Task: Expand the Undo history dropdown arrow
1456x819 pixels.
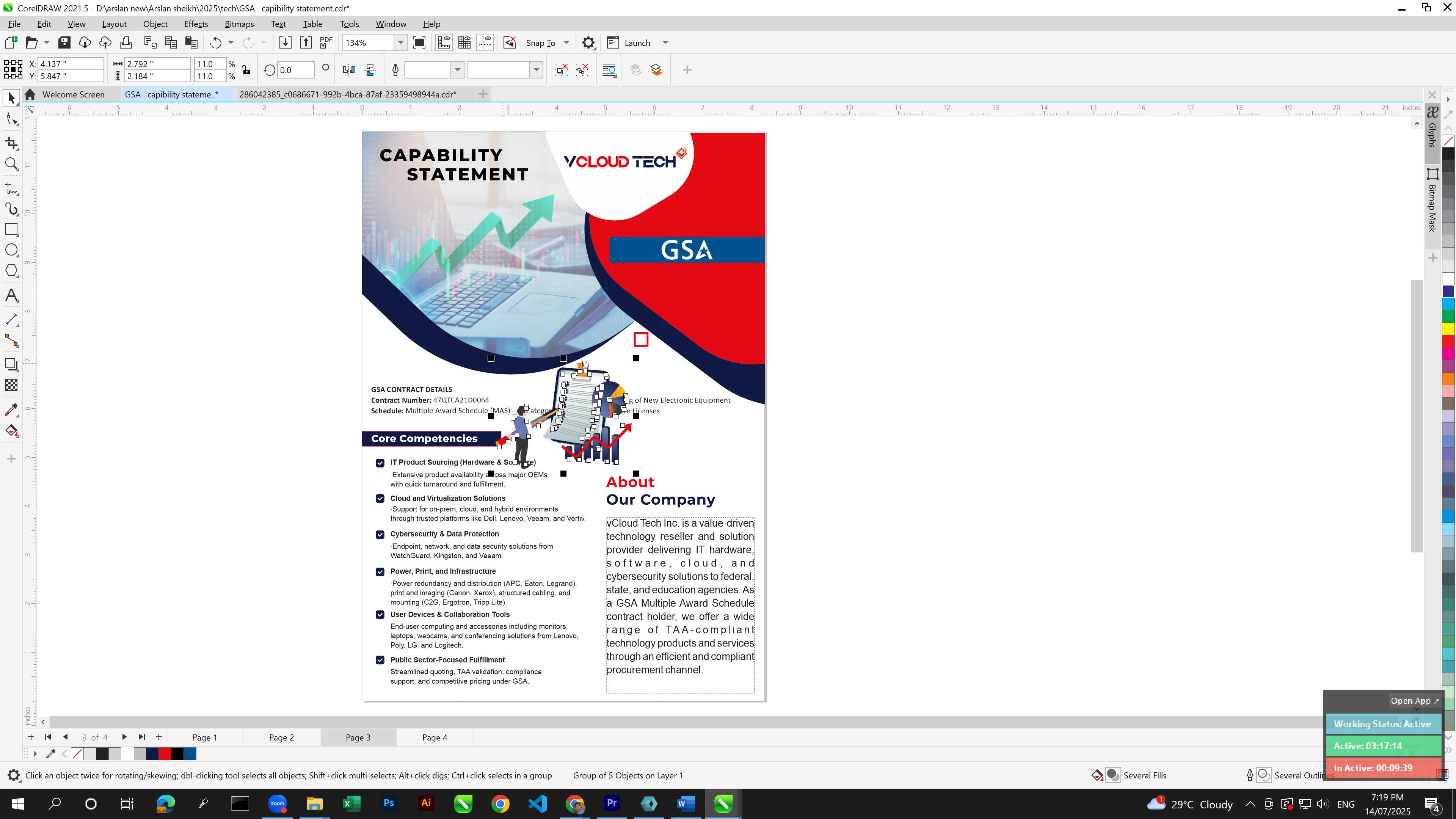Action: [231, 42]
